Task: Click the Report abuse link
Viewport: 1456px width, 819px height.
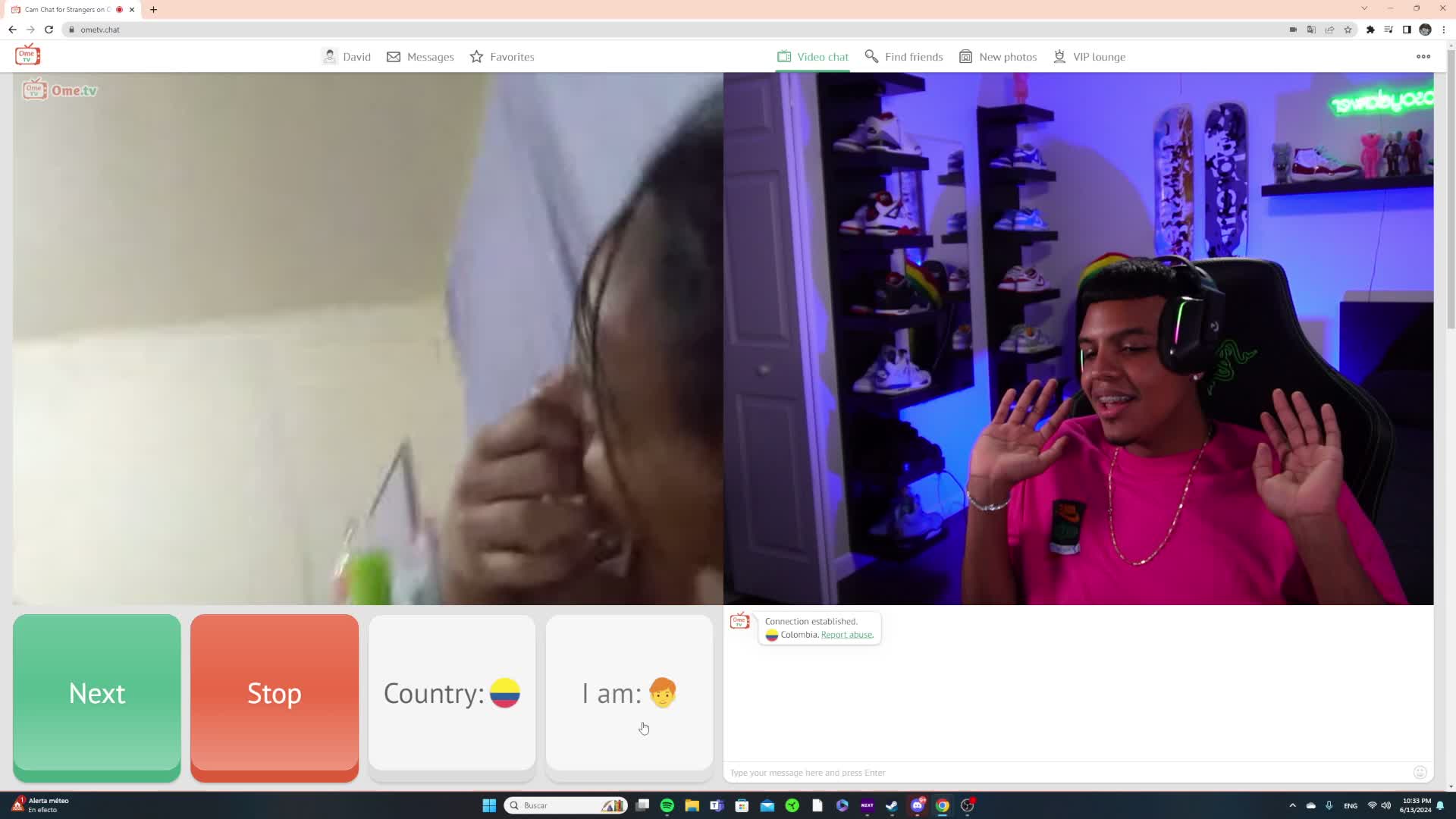Action: point(847,635)
